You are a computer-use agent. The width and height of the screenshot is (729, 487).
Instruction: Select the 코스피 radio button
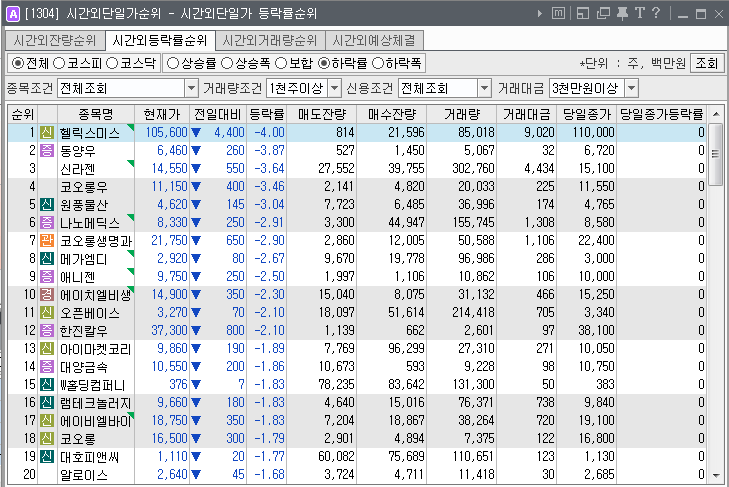[59, 63]
